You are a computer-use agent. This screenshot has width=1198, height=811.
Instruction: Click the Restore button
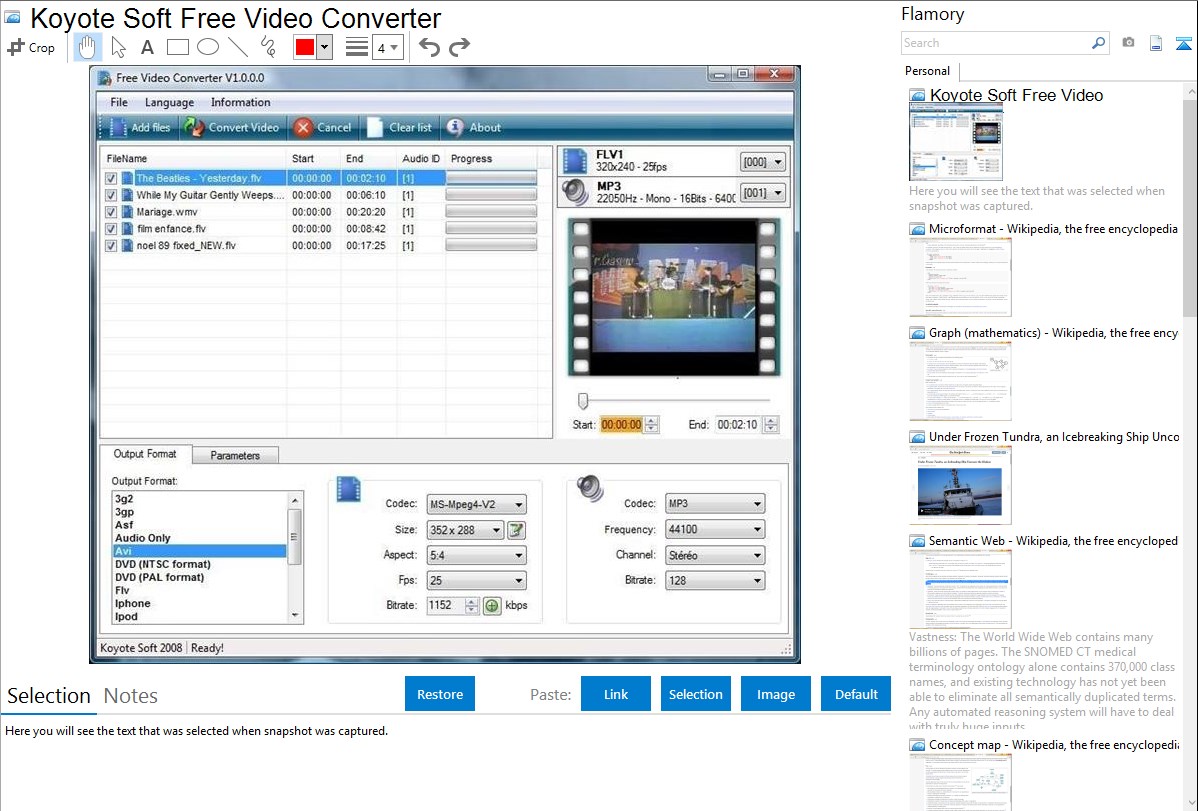point(440,694)
